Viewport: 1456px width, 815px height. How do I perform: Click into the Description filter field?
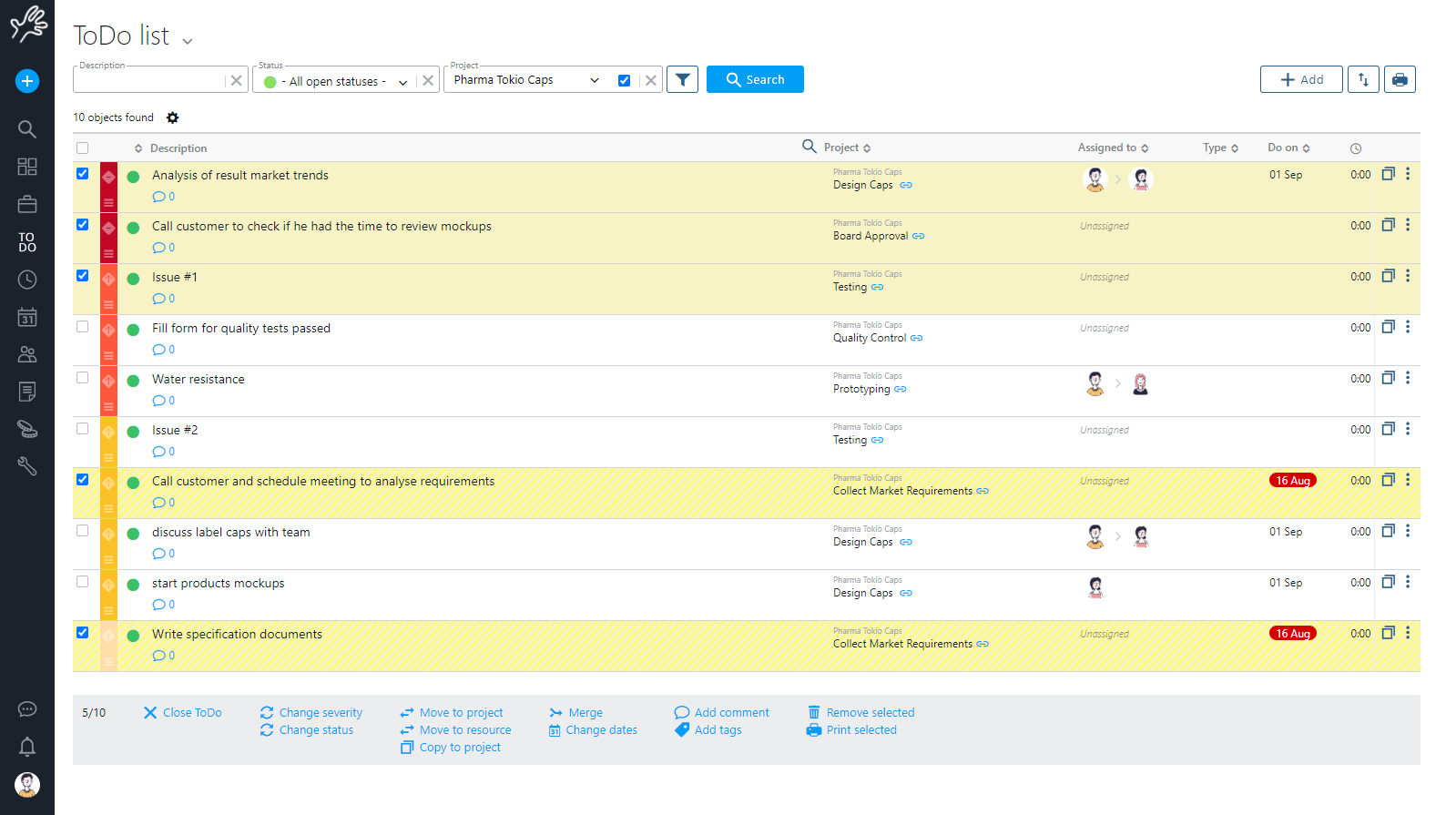150,81
